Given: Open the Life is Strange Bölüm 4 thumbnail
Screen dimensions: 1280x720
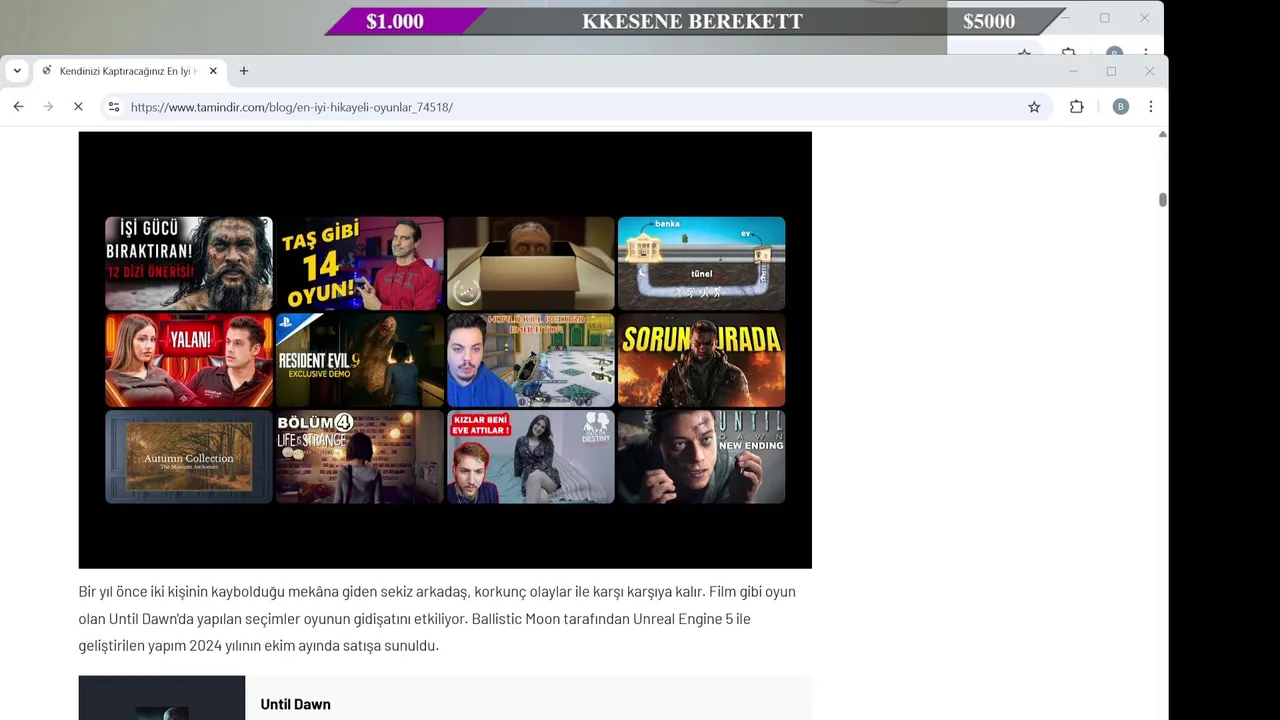Looking at the screenshot, I should click(x=360, y=457).
